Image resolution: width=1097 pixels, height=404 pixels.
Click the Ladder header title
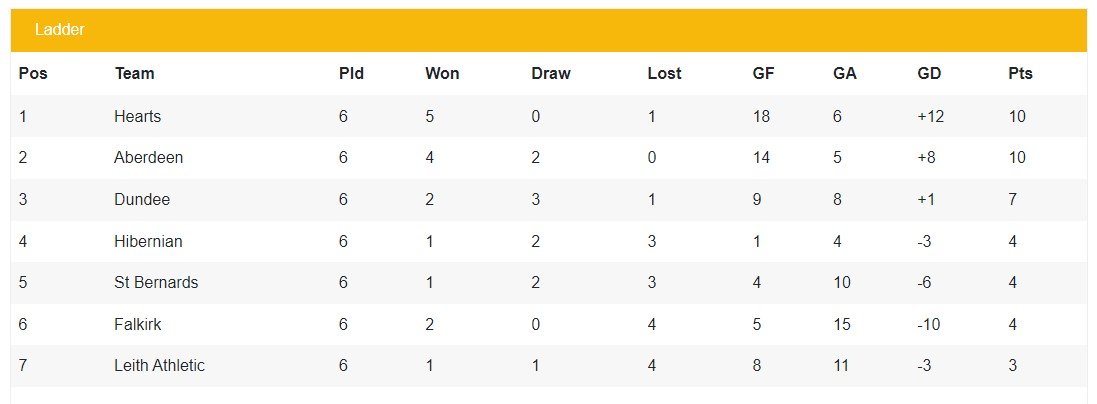(x=59, y=29)
